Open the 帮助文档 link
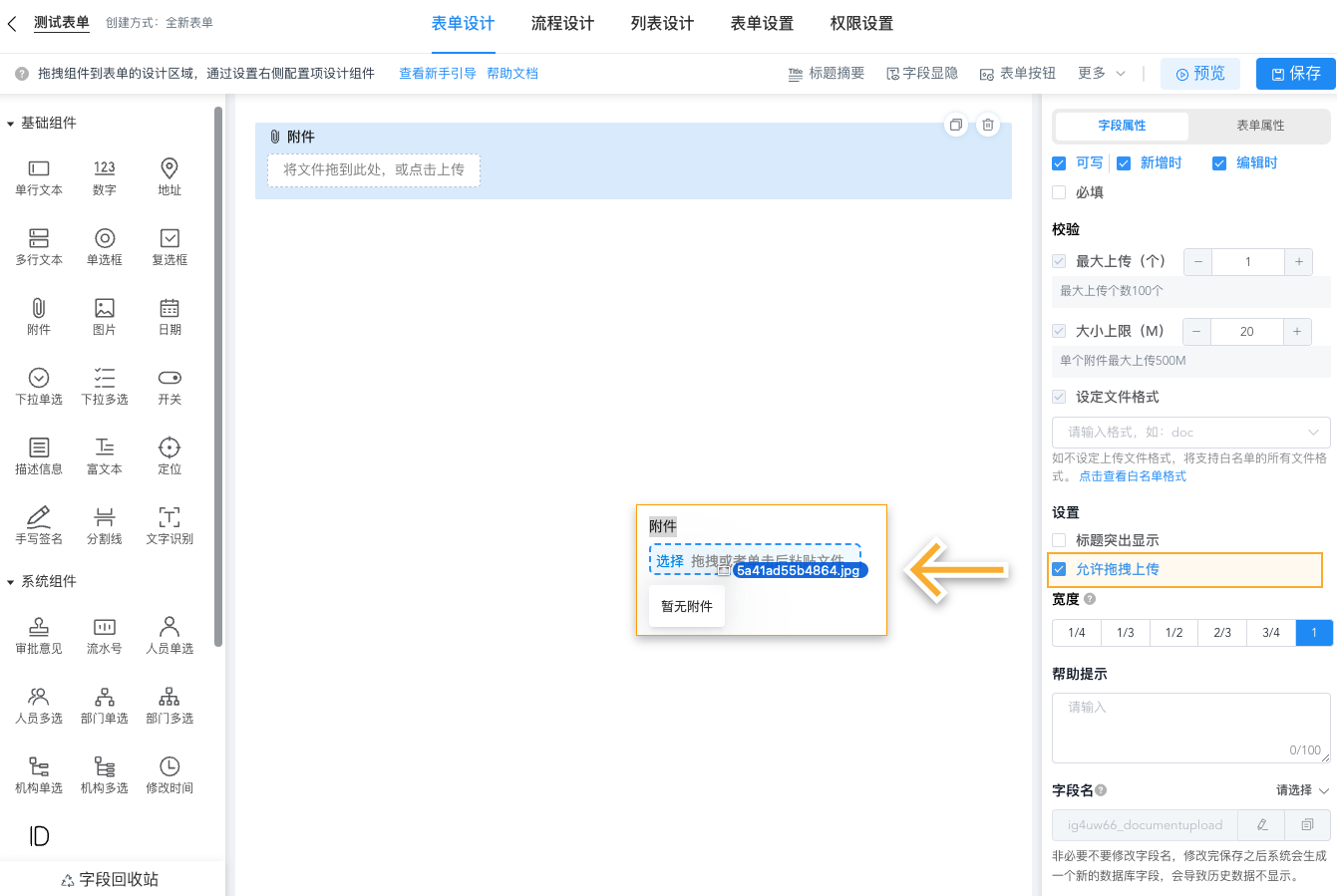This screenshot has width=1337, height=896. click(x=512, y=73)
